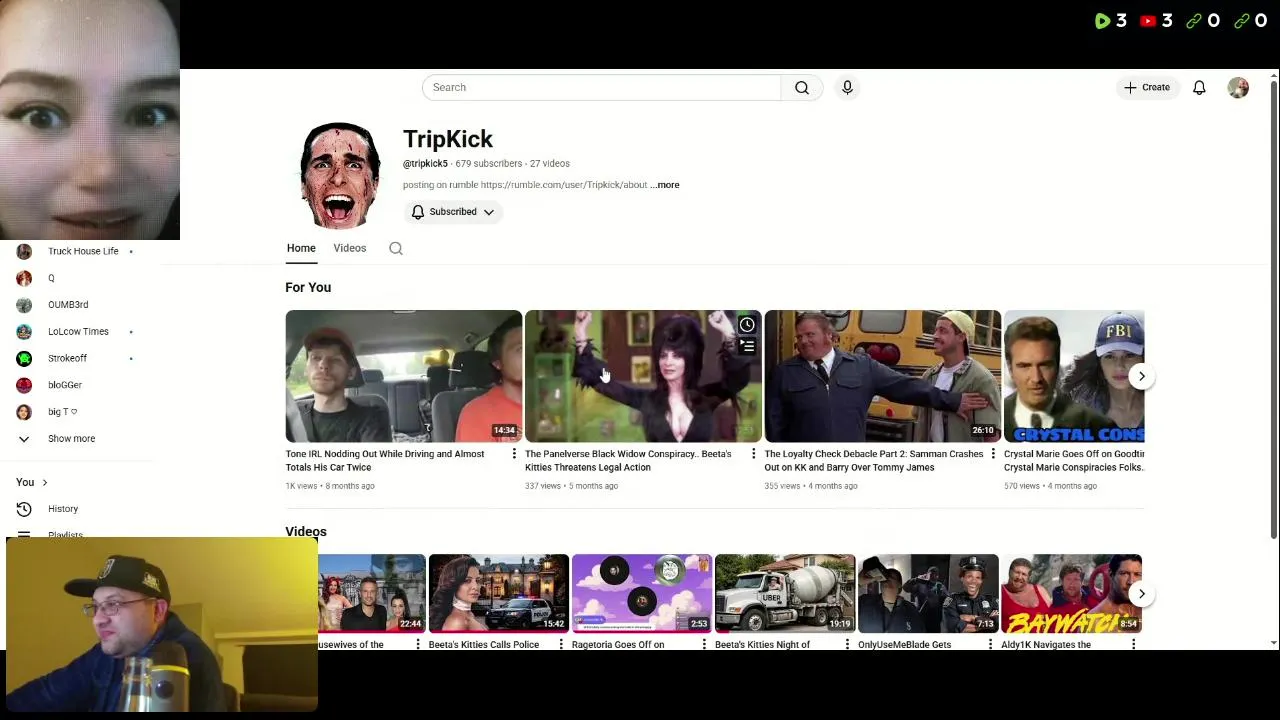Viewport: 1280px width, 720px height.
Task: Open the rumble.com channel link
Action: pos(564,185)
